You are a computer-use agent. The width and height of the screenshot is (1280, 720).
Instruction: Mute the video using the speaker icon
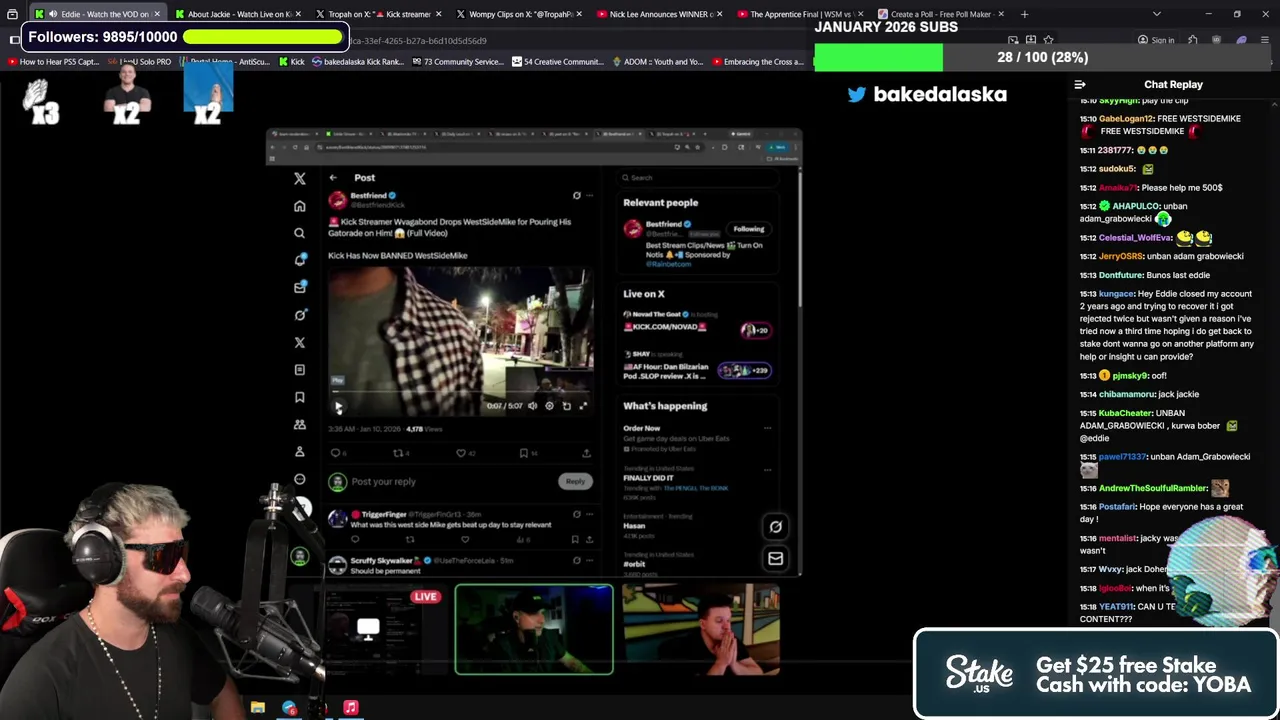click(x=532, y=406)
